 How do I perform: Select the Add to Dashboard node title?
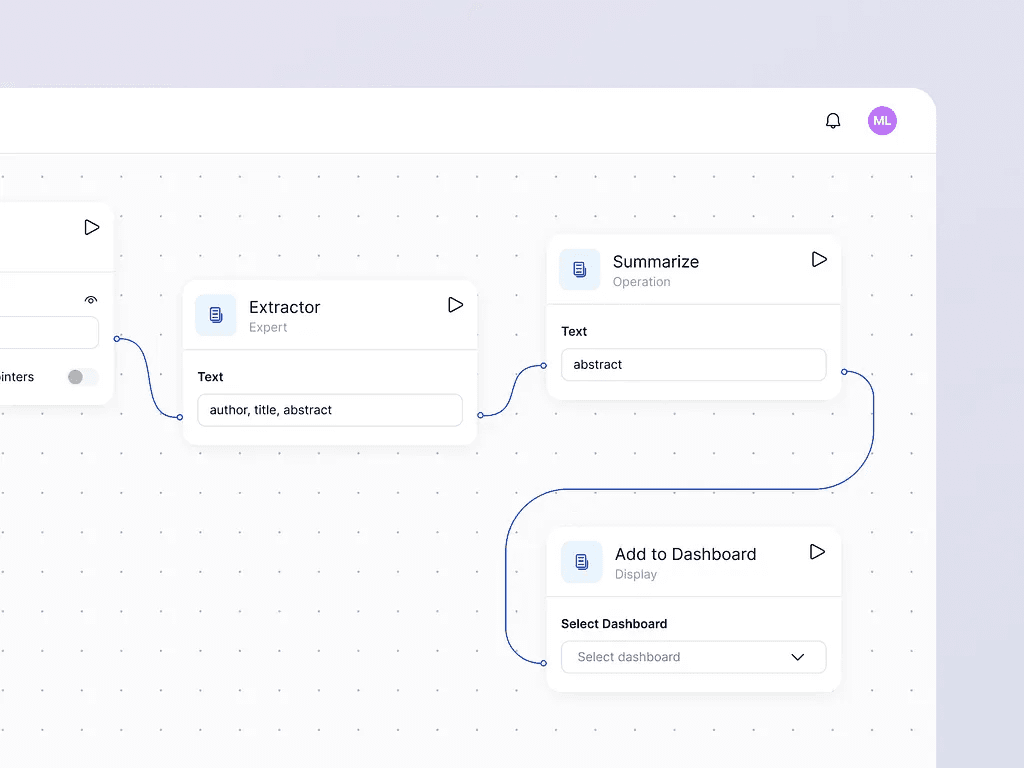pos(684,554)
